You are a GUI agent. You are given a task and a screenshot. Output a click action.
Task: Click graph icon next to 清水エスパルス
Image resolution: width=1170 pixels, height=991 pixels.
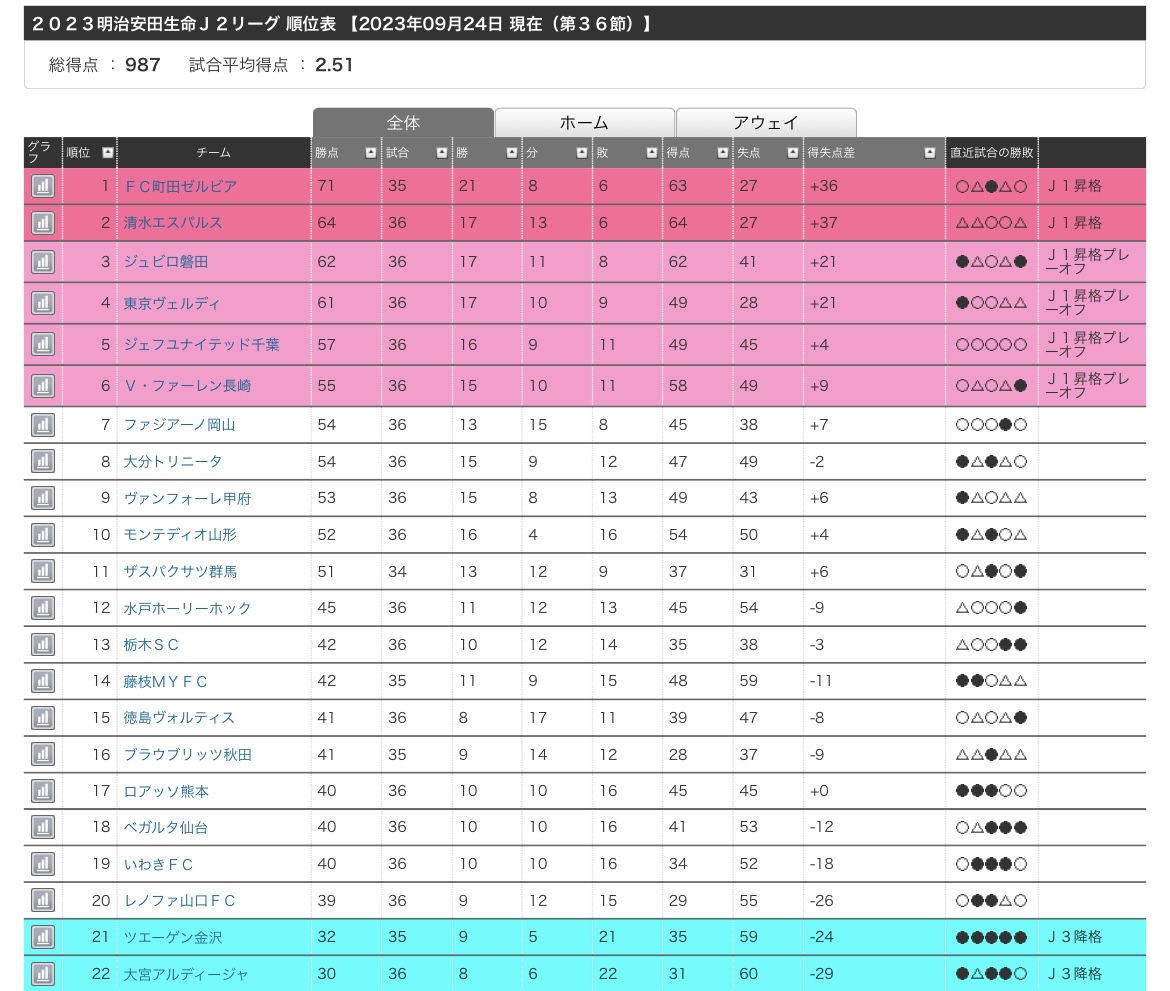click(x=42, y=223)
